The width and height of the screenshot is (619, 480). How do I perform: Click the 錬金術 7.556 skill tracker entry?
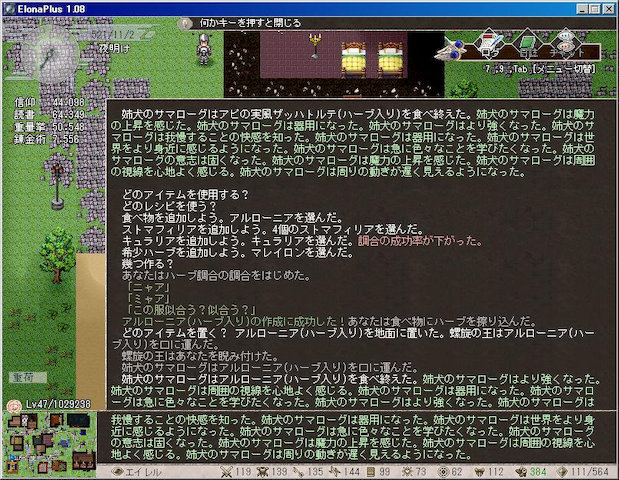pyautogui.click(x=47, y=139)
